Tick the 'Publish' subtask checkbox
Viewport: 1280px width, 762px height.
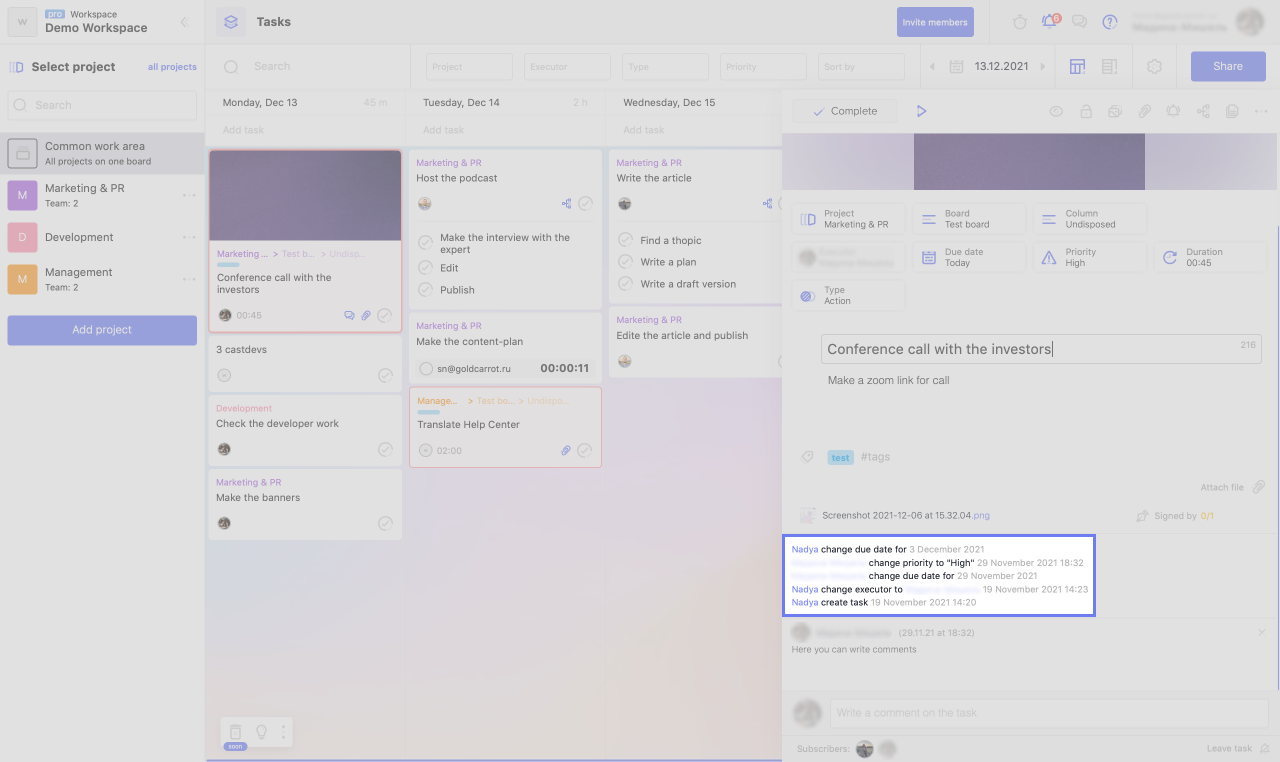click(x=425, y=290)
